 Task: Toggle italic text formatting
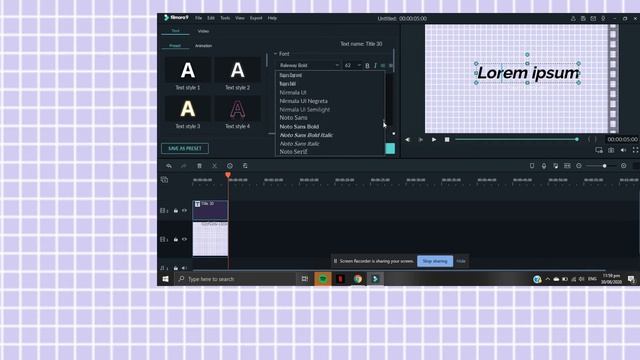(375, 66)
